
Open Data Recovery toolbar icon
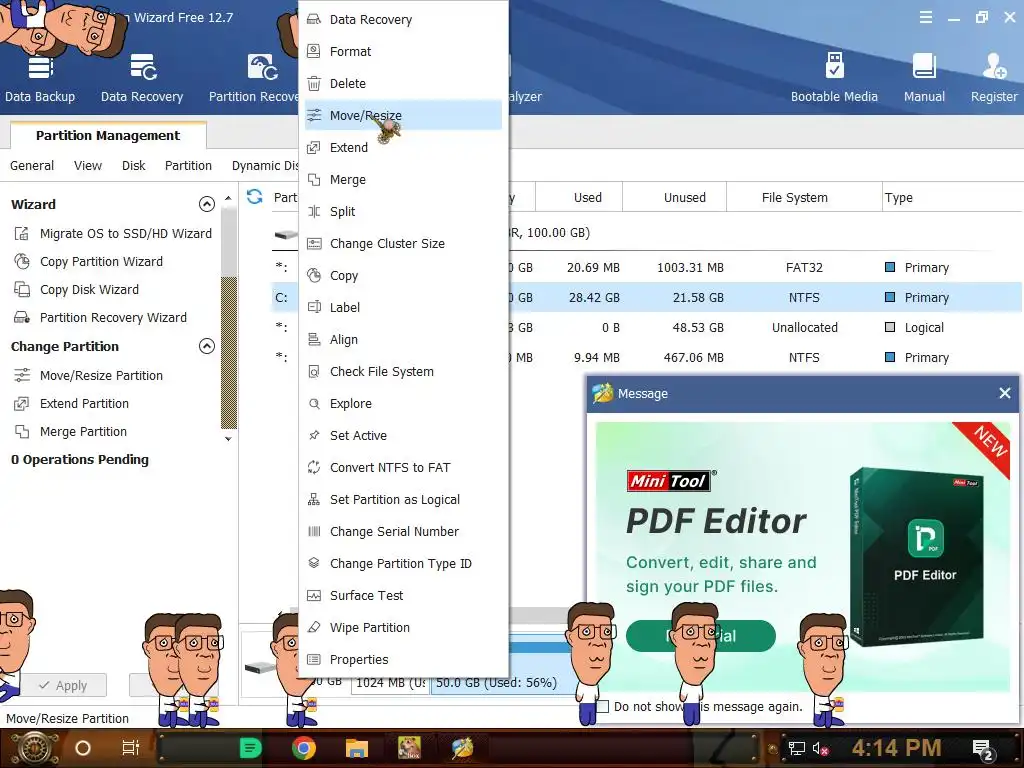142,78
